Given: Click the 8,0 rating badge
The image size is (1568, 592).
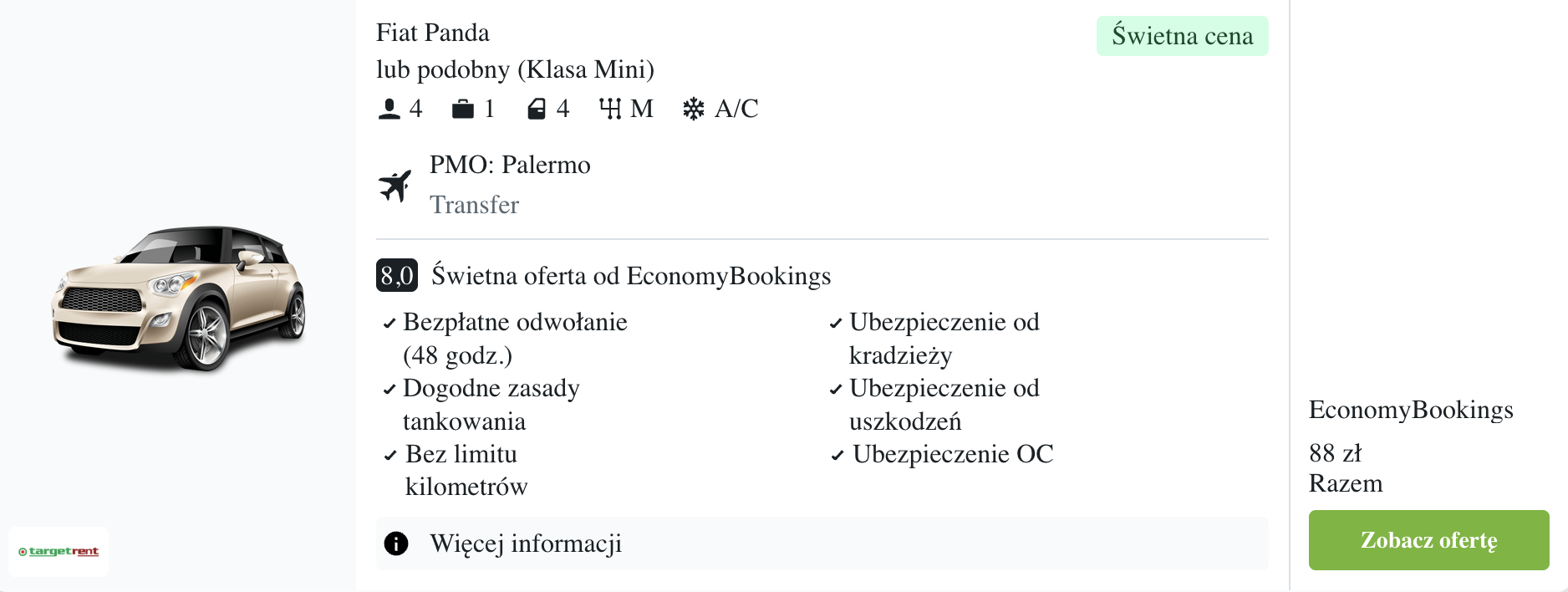Looking at the screenshot, I should (395, 274).
